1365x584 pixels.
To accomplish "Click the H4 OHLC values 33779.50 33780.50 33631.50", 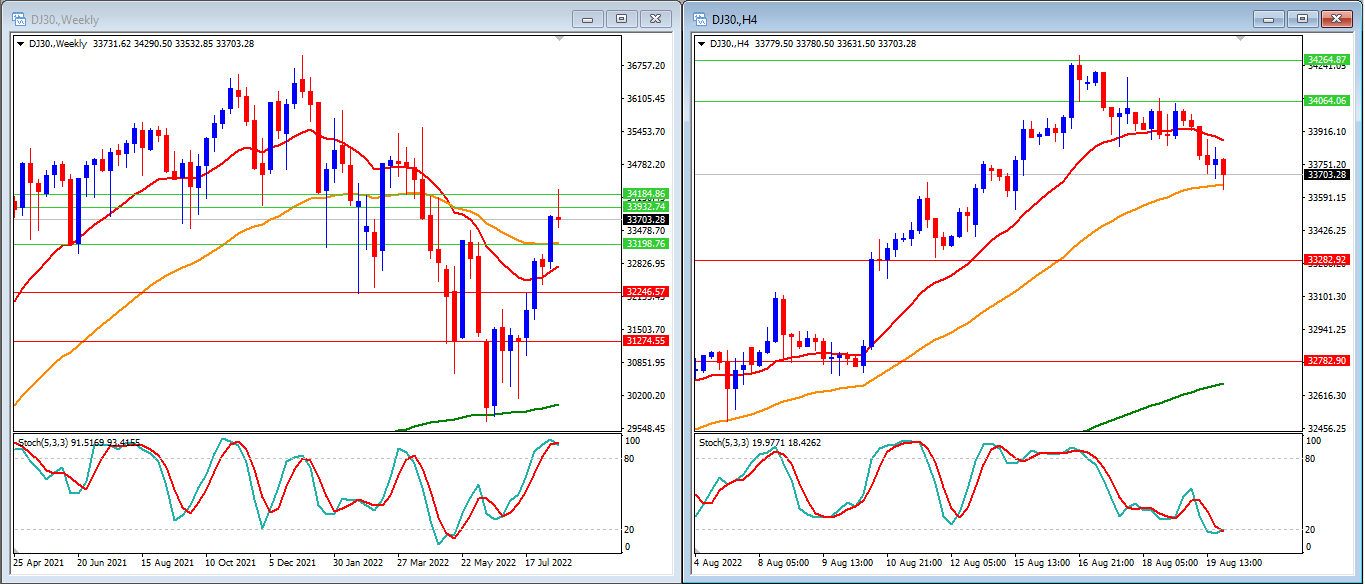I will tap(815, 43).
